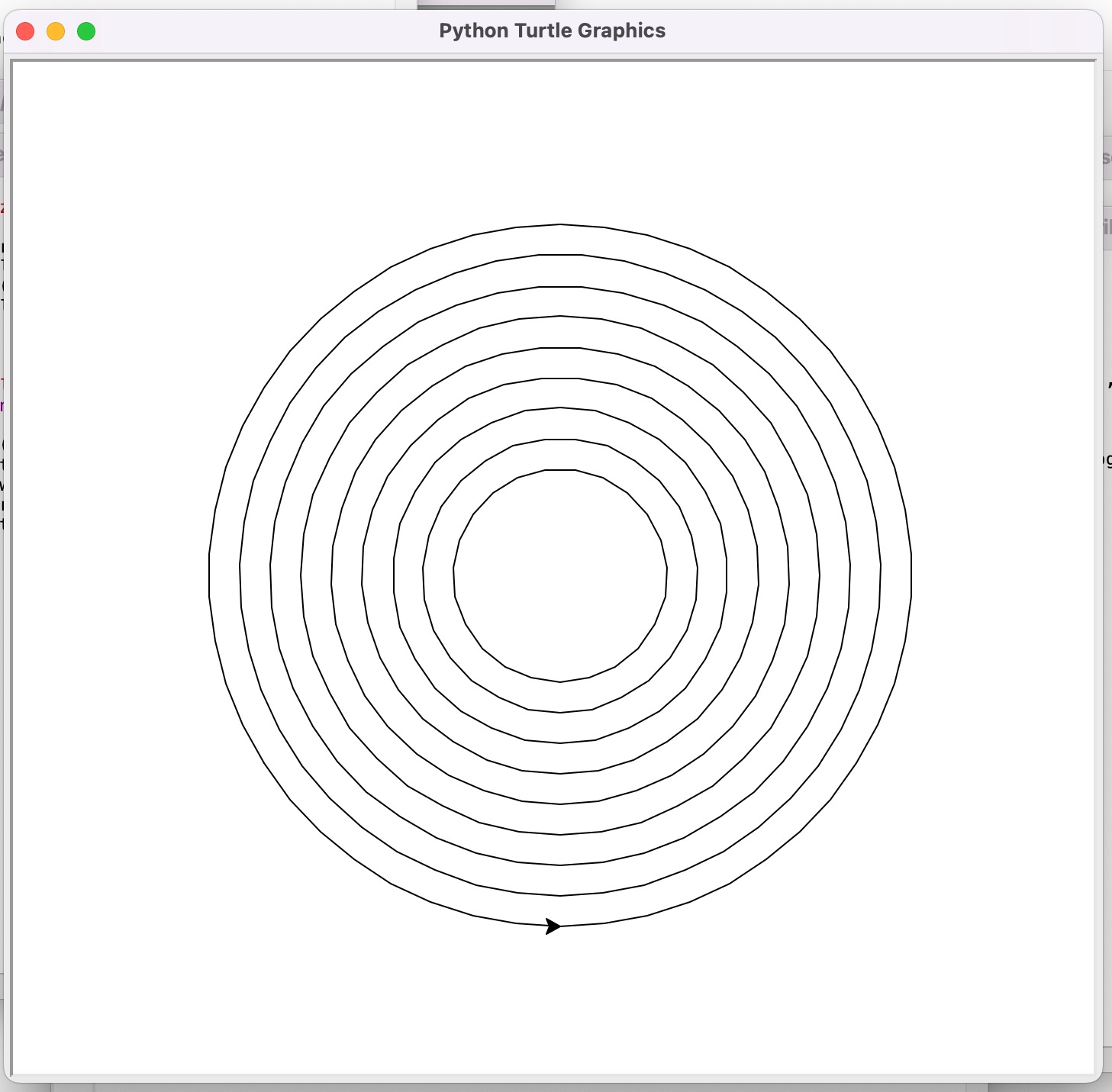
Task: Click the top edge of the innermost circle
Action: click(x=560, y=470)
